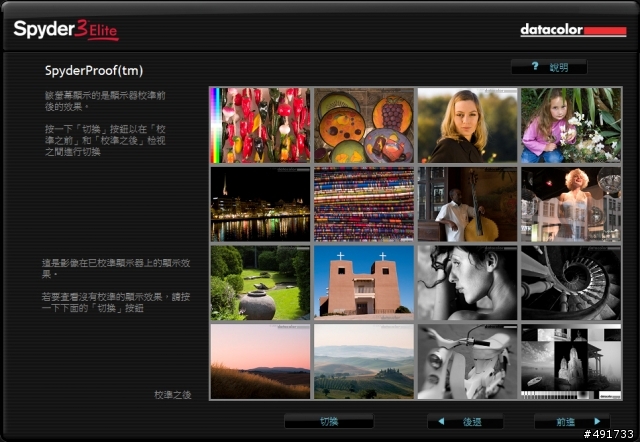Select the adobe church blue sky thumbnail
The width and height of the screenshot is (640, 442).
[364, 283]
